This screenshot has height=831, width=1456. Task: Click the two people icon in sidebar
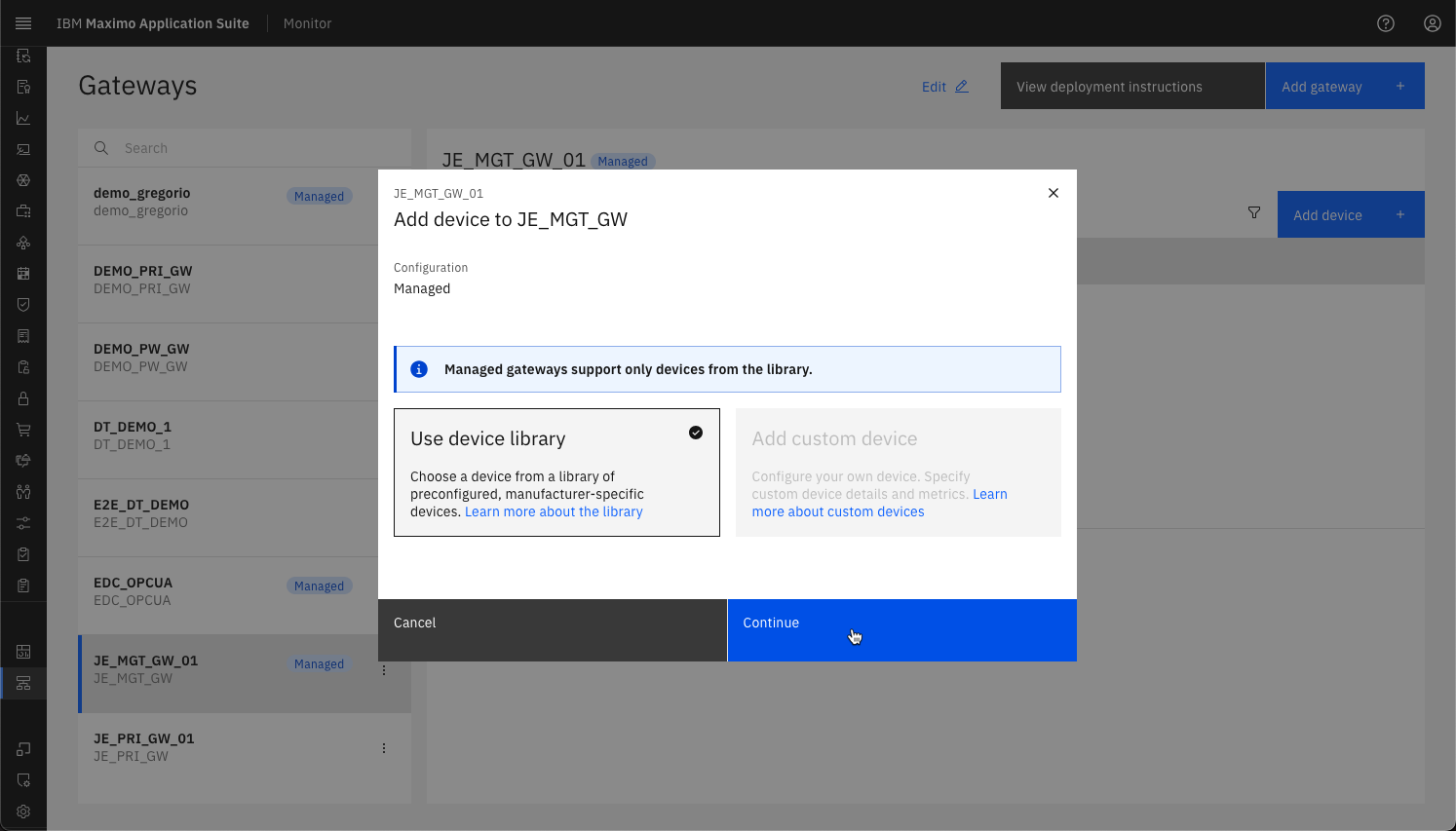point(23,492)
